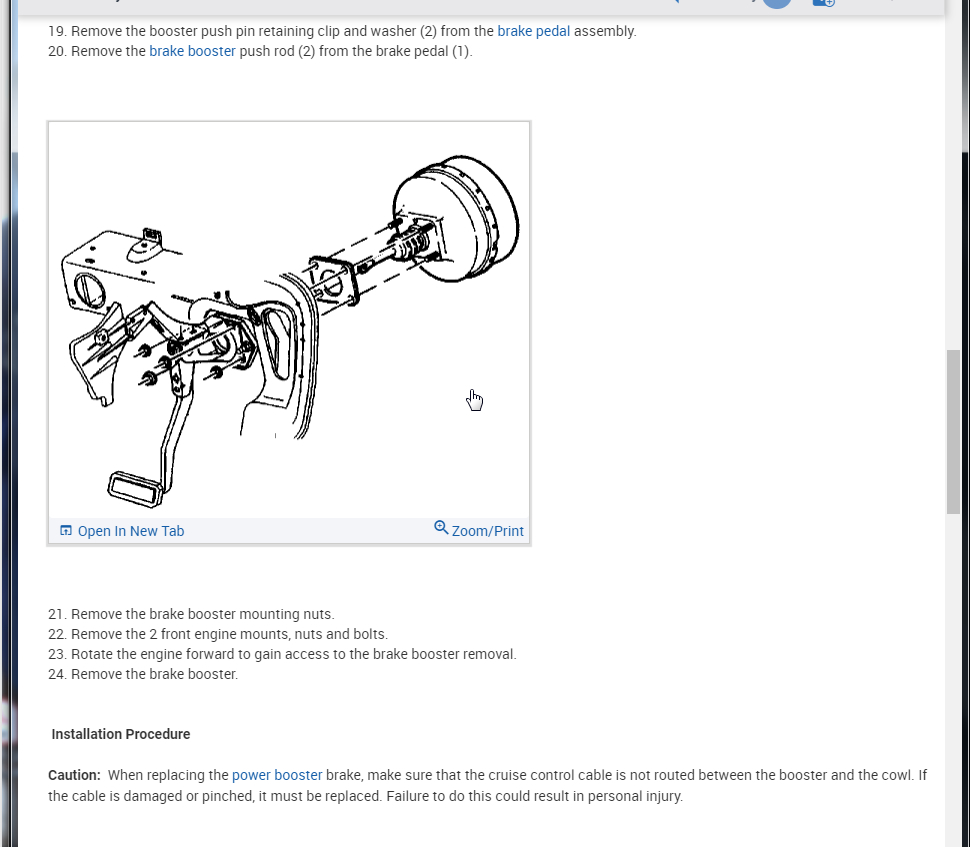Click the 'Open In New Tab' text link
Viewport: 970px width, 847px height.
coord(131,531)
